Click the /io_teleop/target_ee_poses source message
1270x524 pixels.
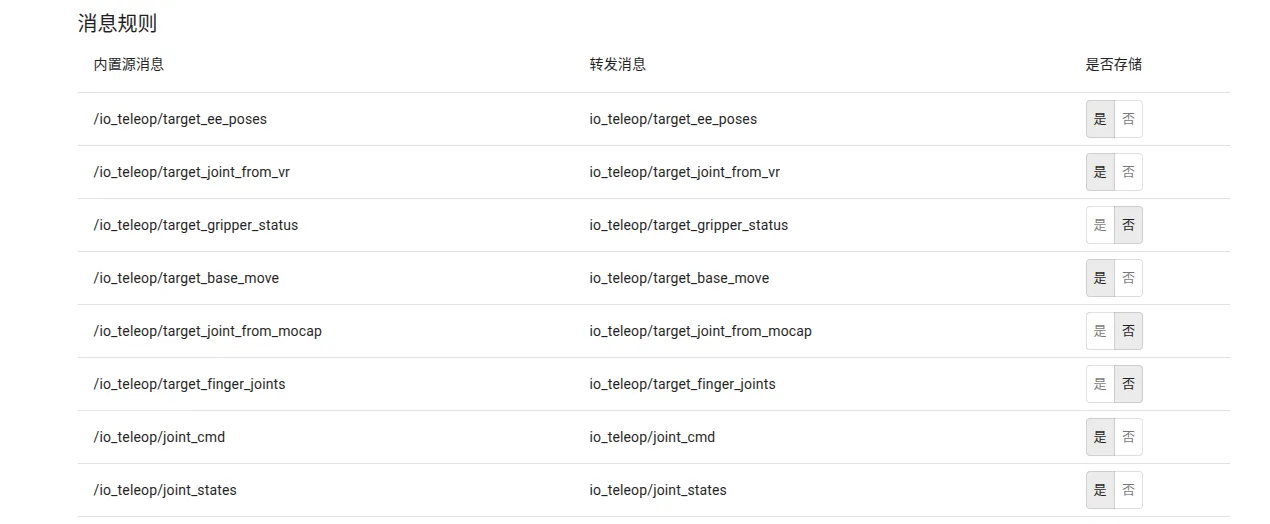click(x=180, y=119)
